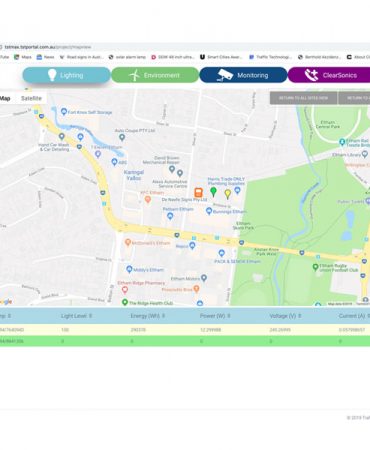The width and height of the screenshot is (370, 450).
Task: Select the green highlighted table row
Action: [185, 341]
